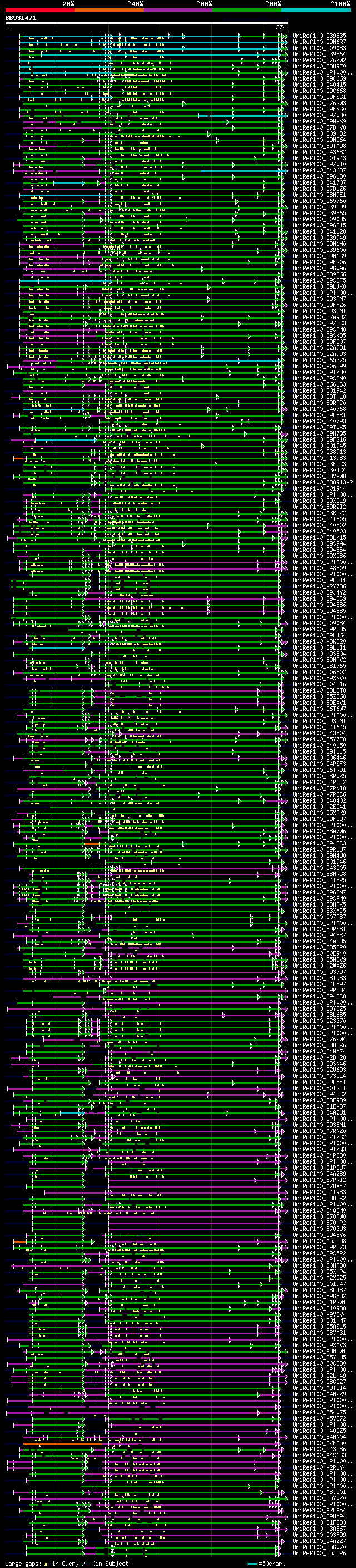This screenshot has height=1568, width=356.
Task: Open the UniRef100_Q39864 hit link
Action: 319,54
